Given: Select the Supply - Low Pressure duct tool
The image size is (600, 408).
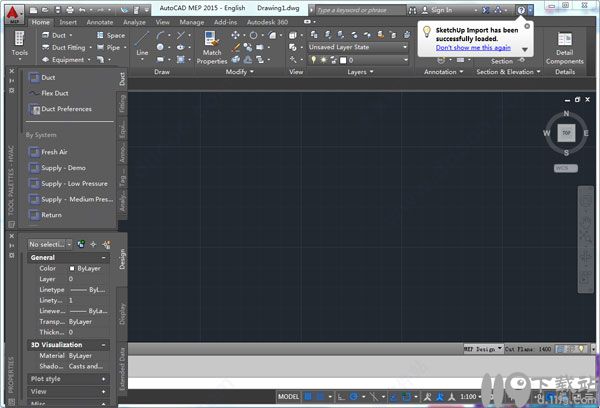Looking at the screenshot, I should [69, 184].
